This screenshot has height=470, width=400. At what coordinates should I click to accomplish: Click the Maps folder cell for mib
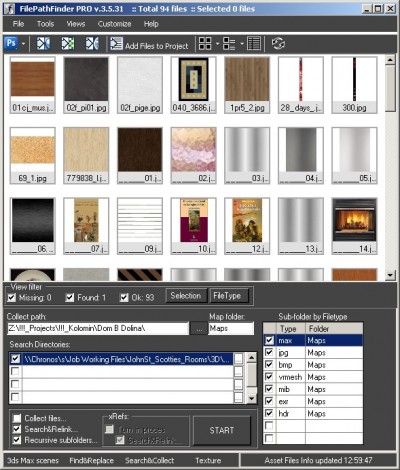point(334,389)
